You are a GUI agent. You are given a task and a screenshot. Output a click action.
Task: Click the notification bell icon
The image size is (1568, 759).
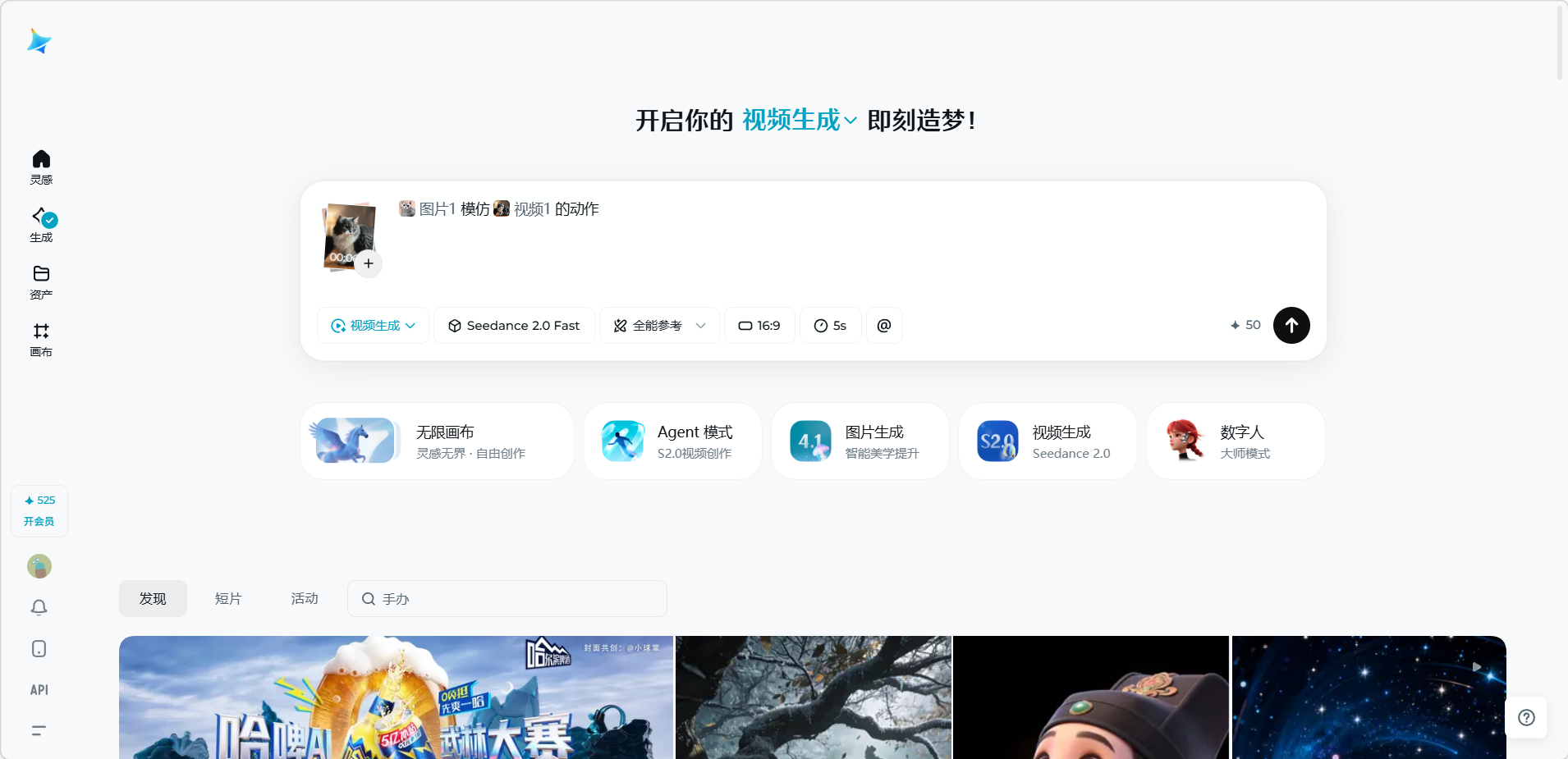click(39, 607)
